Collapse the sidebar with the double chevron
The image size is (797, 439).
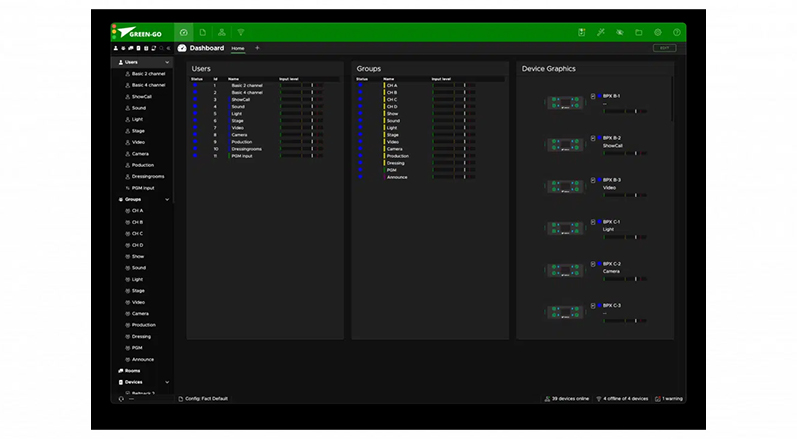(x=169, y=48)
